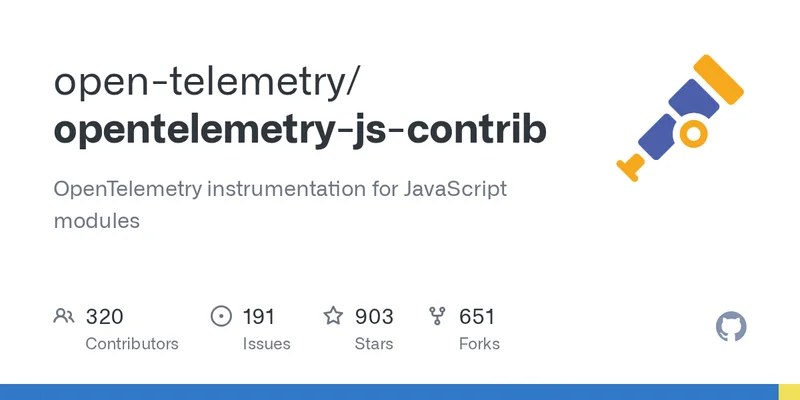Click the OpenTelemetry telescope logo

pos(680,118)
